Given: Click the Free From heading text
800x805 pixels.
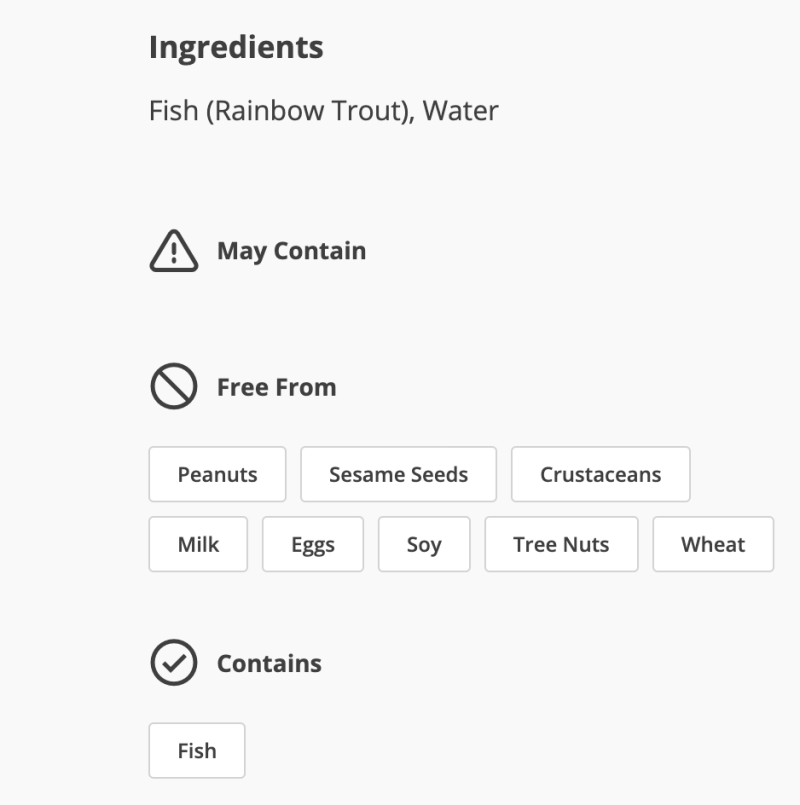Looking at the screenshot, I should [x=276, y=387].
